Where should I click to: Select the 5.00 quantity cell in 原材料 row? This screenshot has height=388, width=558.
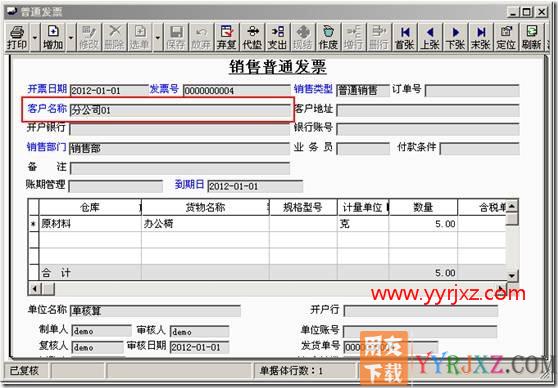pyautogui.click(x=423, y=224)
